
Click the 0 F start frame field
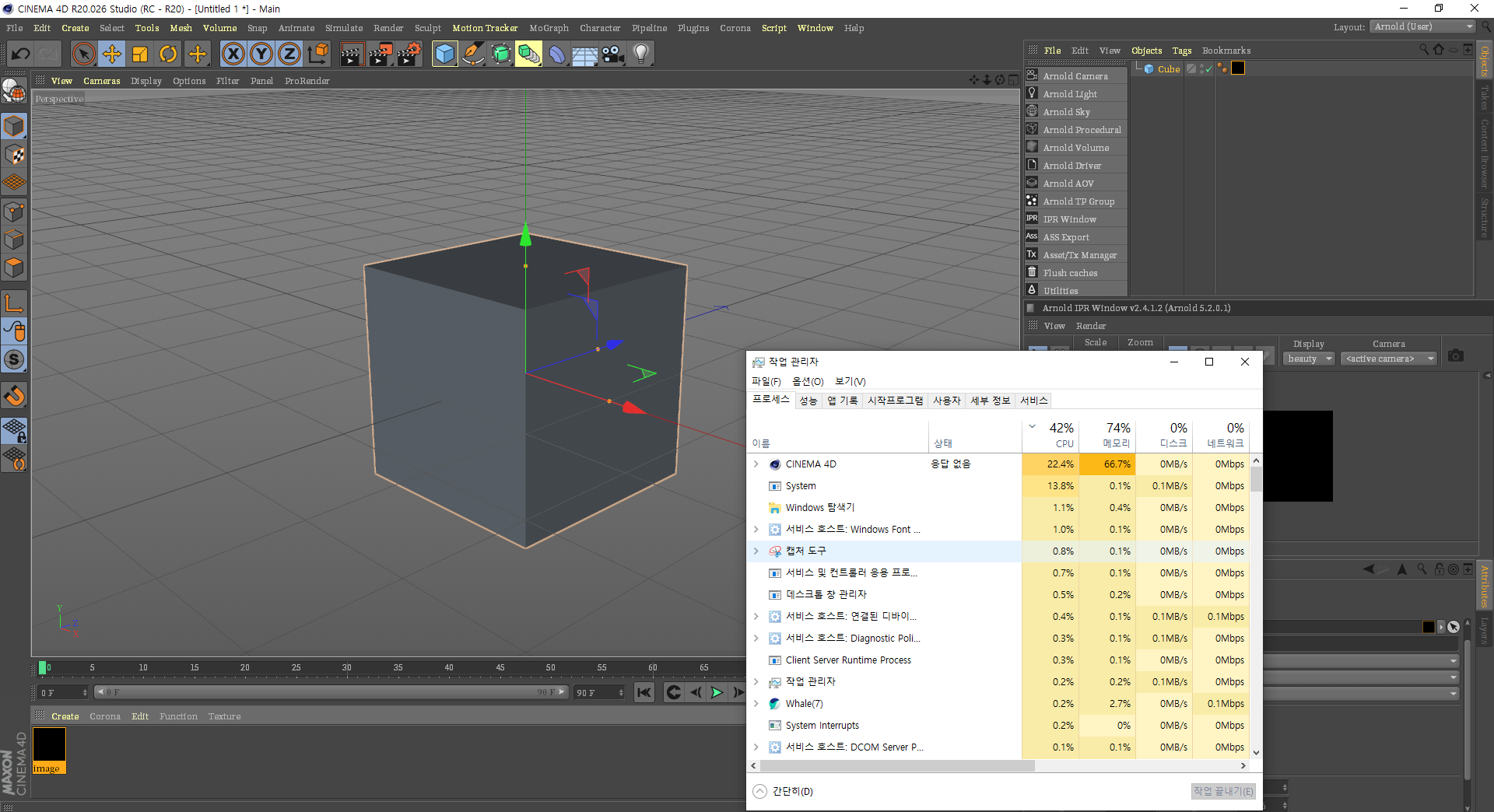point(64,692)
